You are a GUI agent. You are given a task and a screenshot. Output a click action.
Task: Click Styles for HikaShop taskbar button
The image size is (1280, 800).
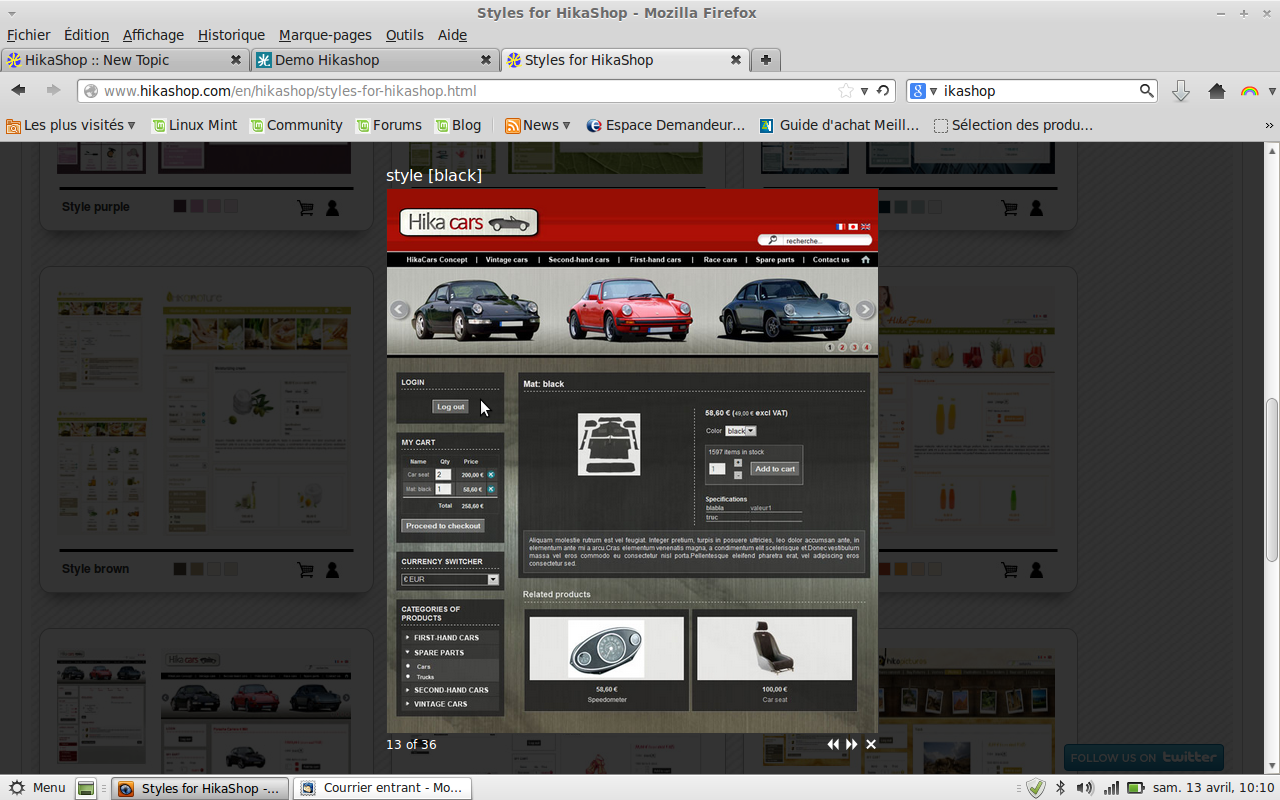pos(200,788)
